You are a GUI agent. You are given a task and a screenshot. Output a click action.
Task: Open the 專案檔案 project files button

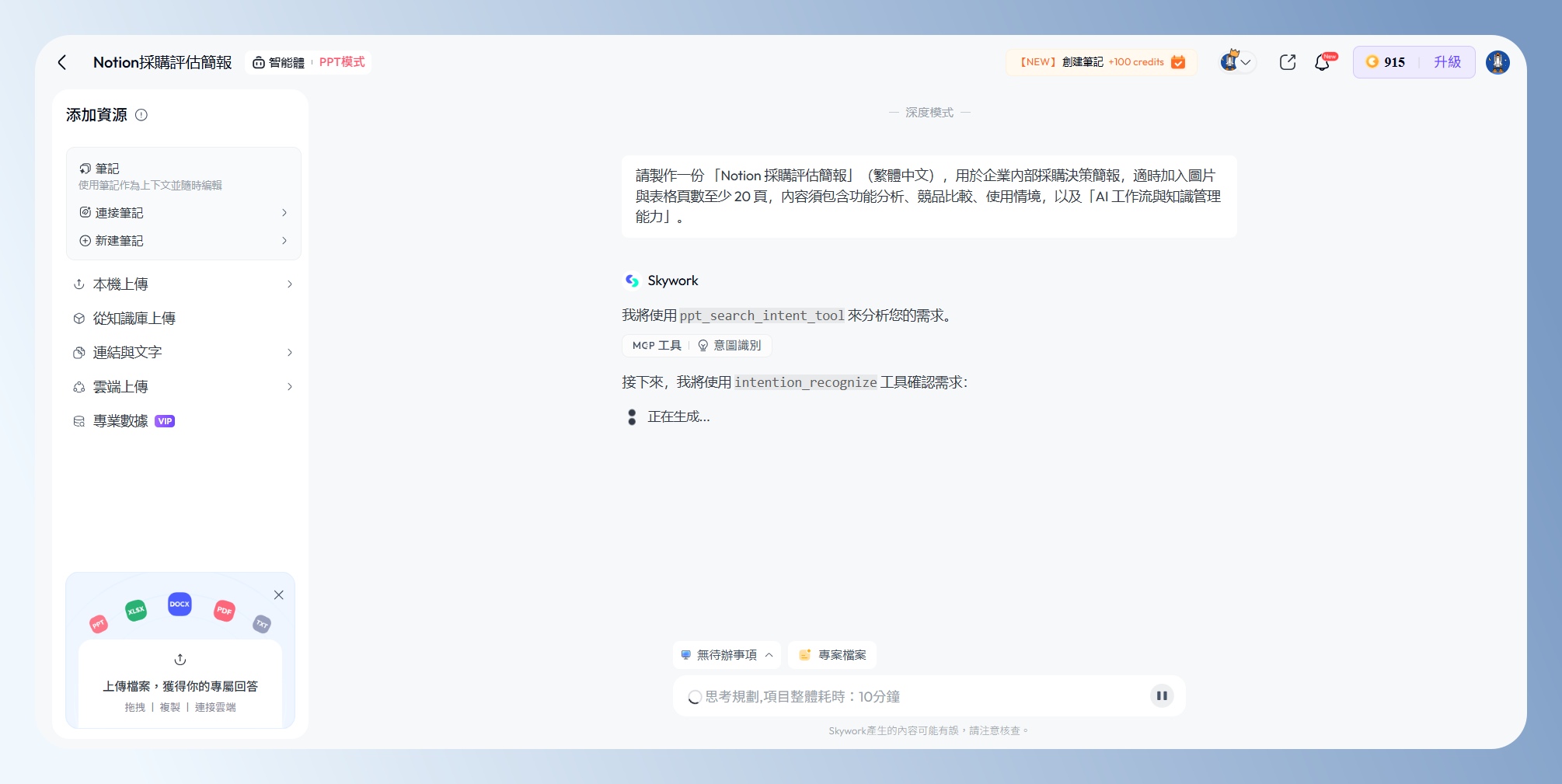pos(832,655)
